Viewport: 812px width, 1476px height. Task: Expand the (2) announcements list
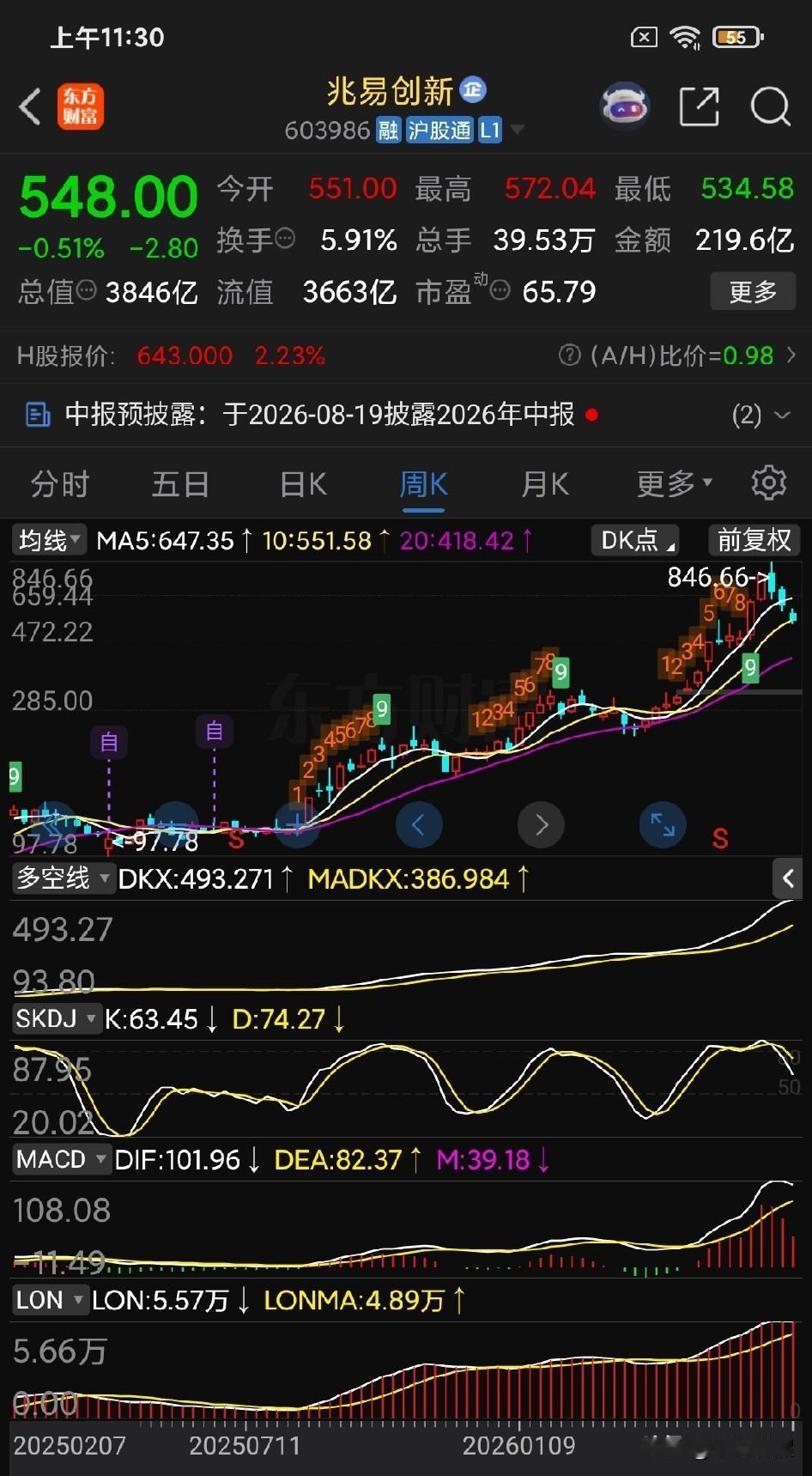click(760, 416)
